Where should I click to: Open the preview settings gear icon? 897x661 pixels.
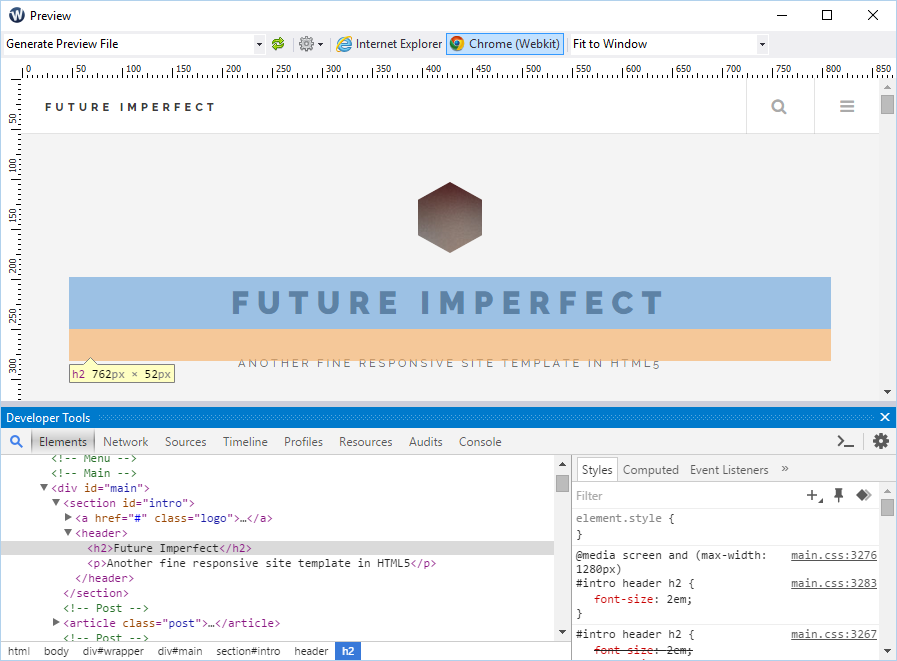[305, 44]
